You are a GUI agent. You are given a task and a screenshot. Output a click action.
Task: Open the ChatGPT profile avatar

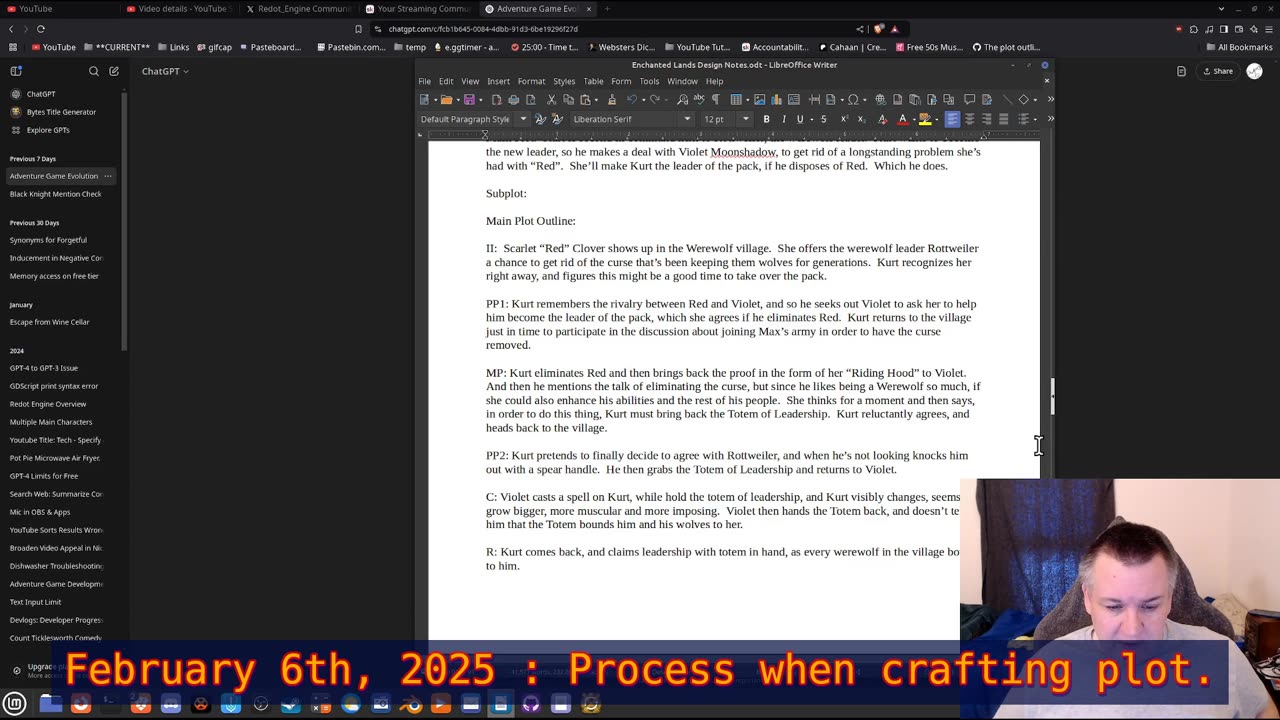click(x=1254, y=71)
